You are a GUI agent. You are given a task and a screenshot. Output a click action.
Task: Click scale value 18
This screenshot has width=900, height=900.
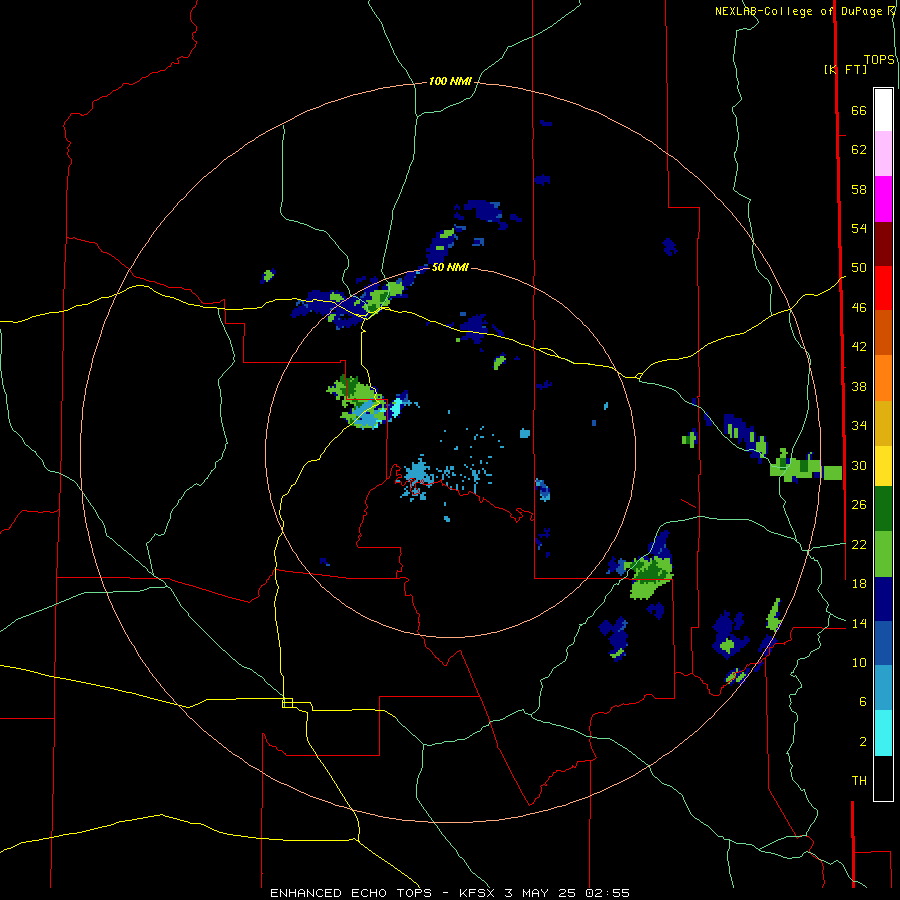(859, 584)
